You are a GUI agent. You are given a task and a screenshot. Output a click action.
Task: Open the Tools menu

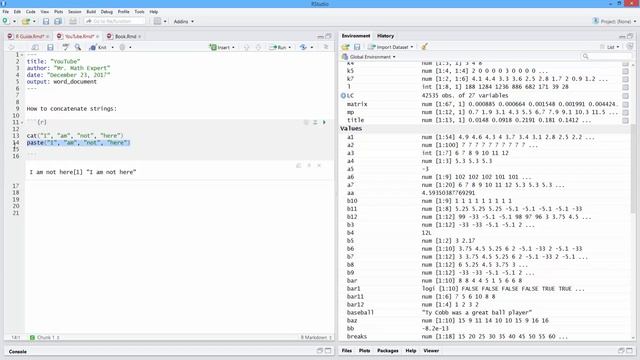tap(140, 12)
